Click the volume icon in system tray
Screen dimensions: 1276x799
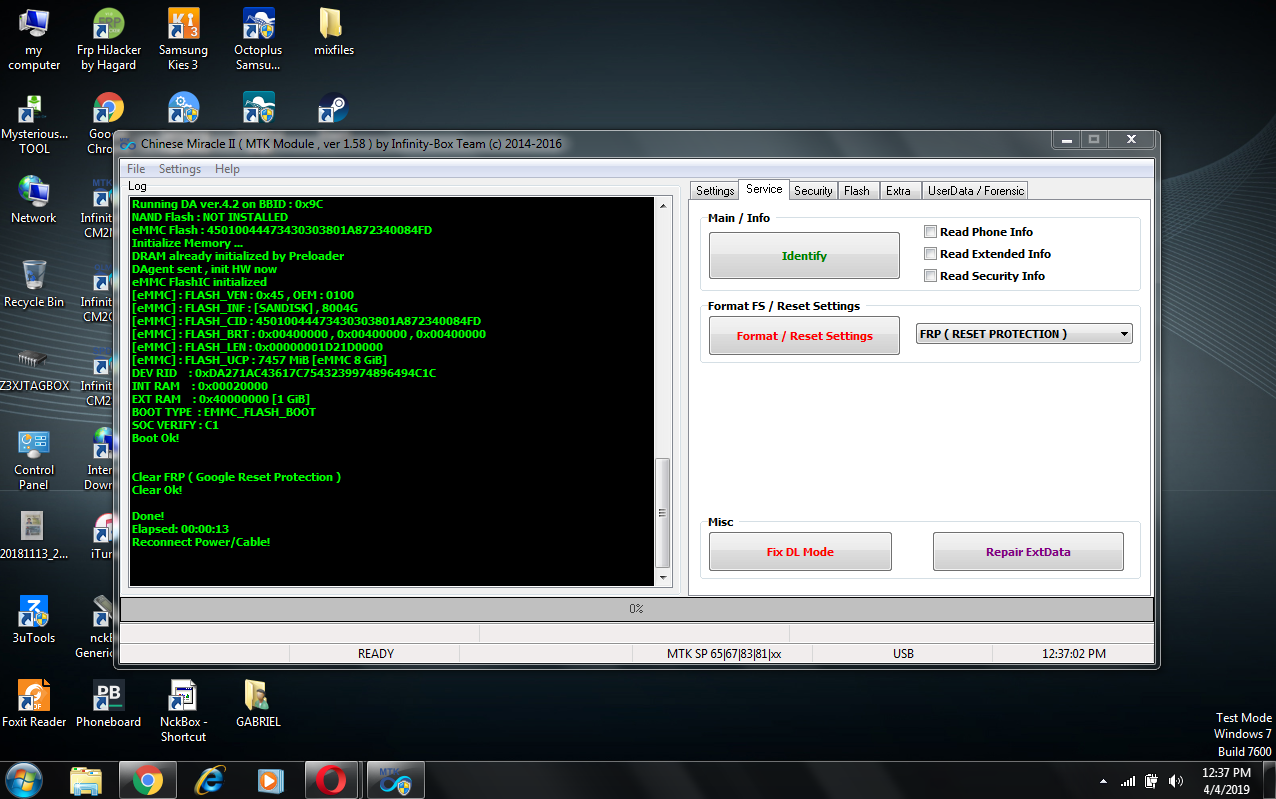pyautogui.click(x=1174, y=780)
